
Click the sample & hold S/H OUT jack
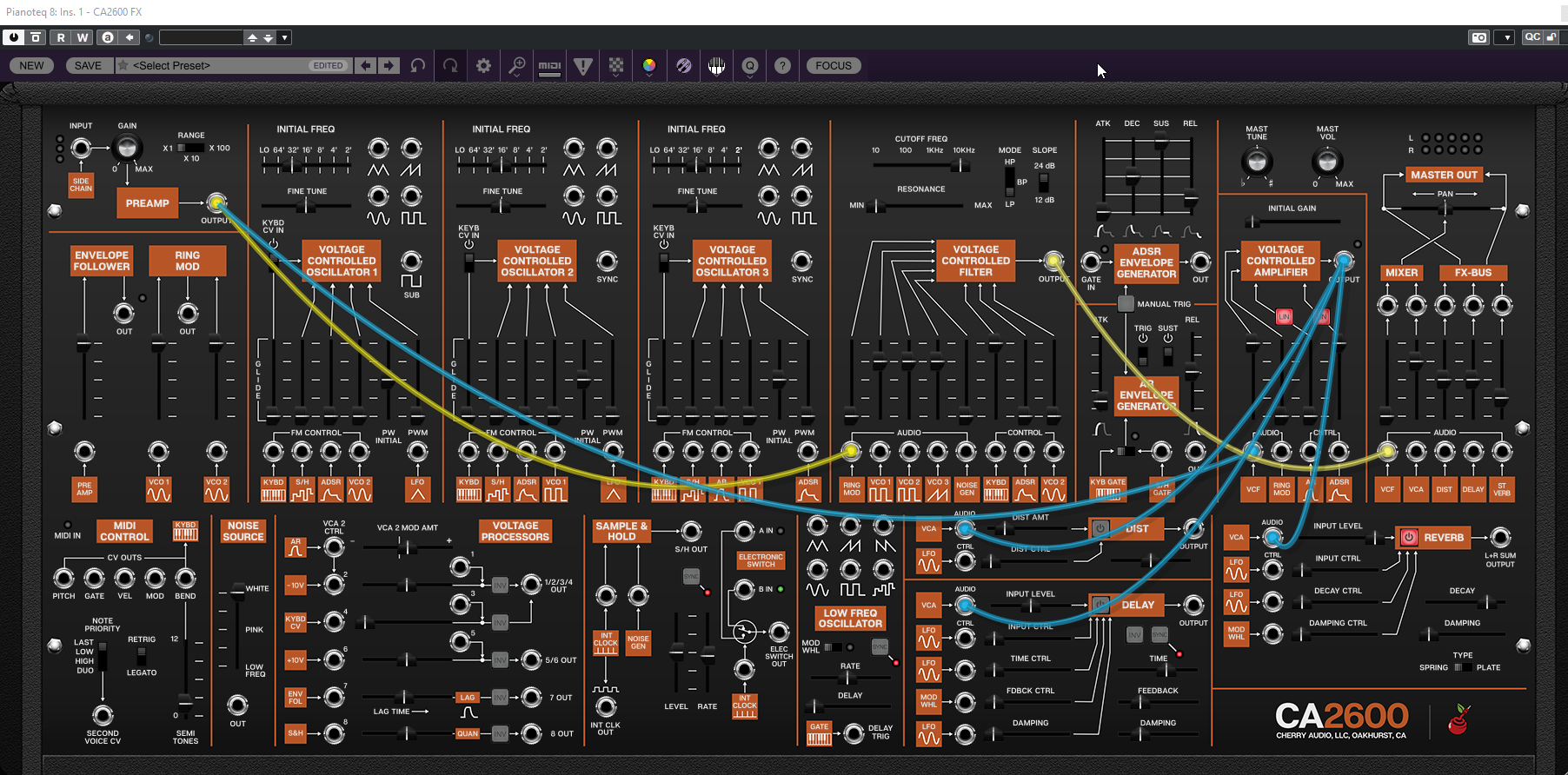tap(691, 531)
